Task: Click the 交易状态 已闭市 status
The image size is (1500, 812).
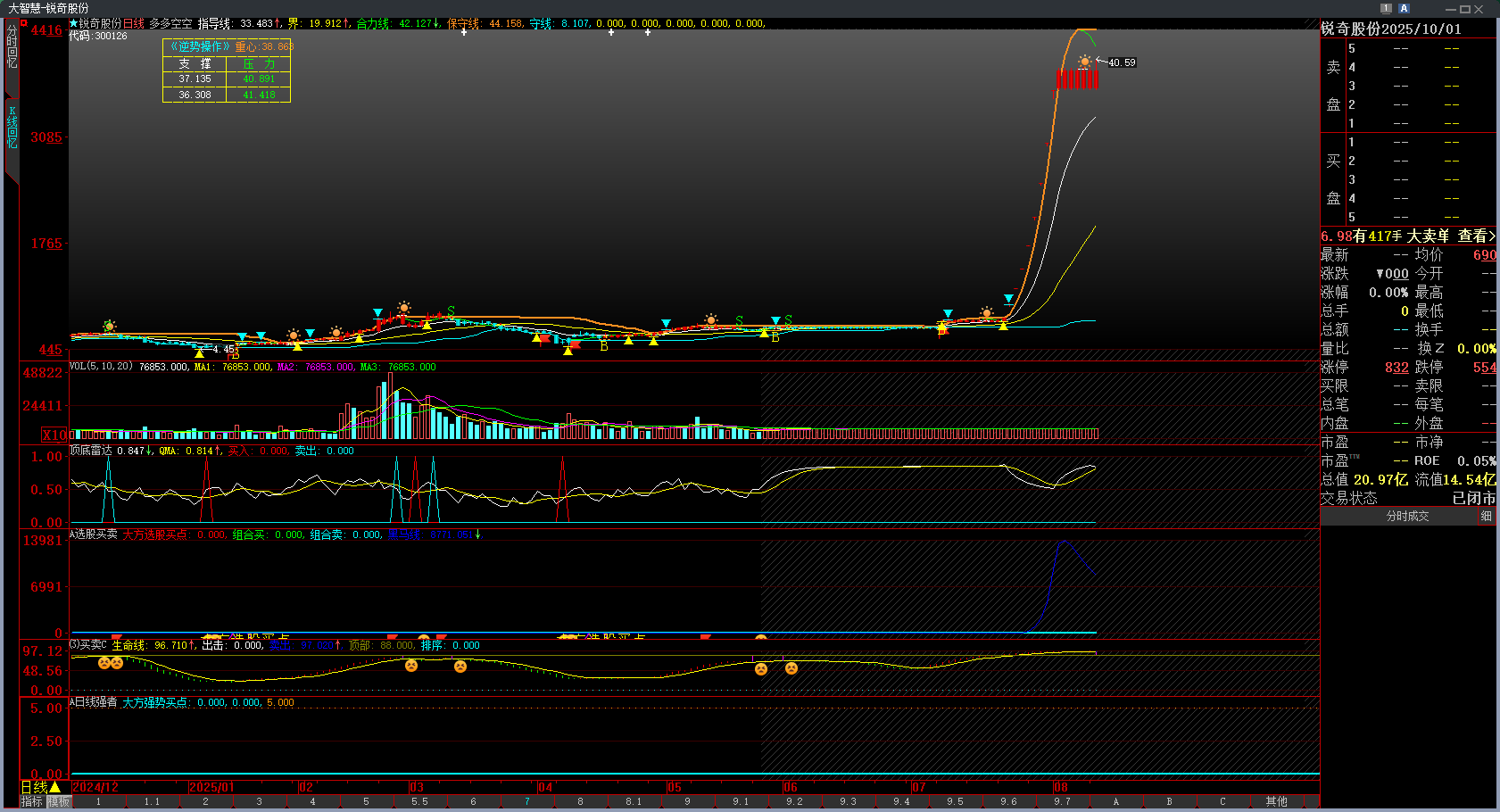Action: coord(1408,499)
